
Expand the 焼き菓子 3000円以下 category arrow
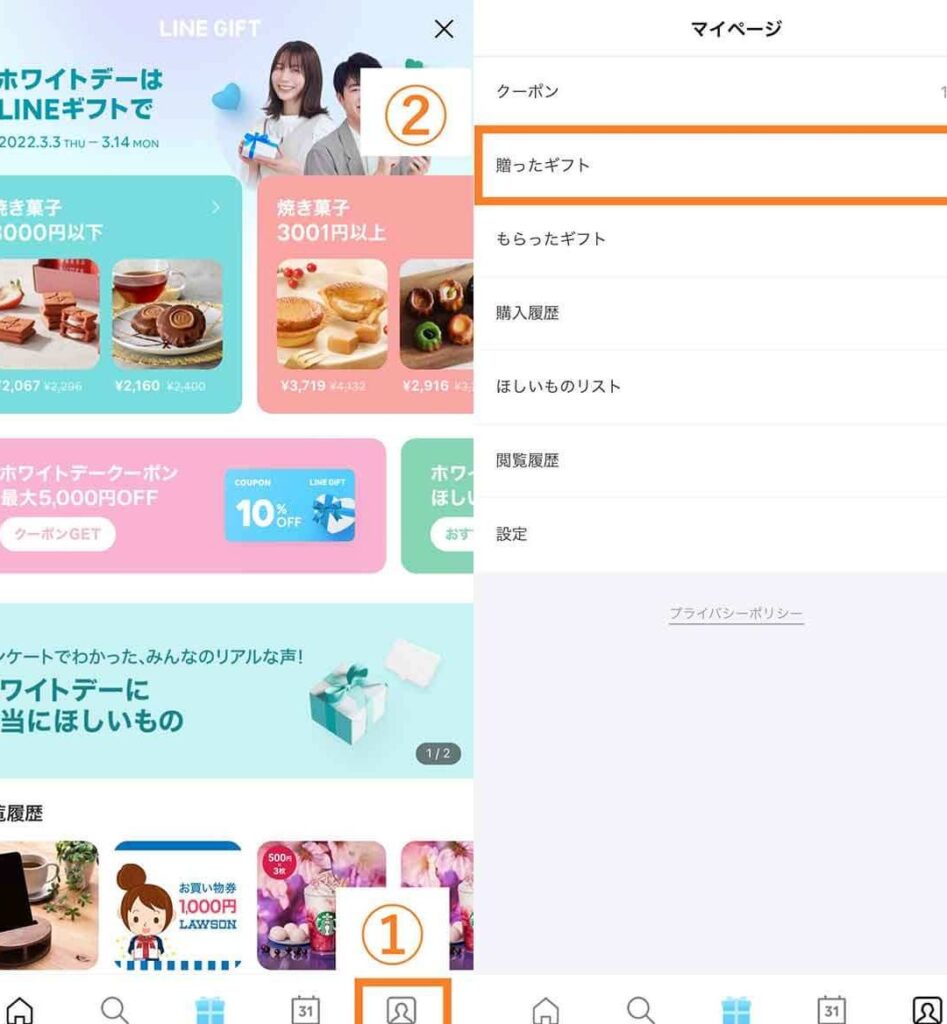tap(215, 208)
